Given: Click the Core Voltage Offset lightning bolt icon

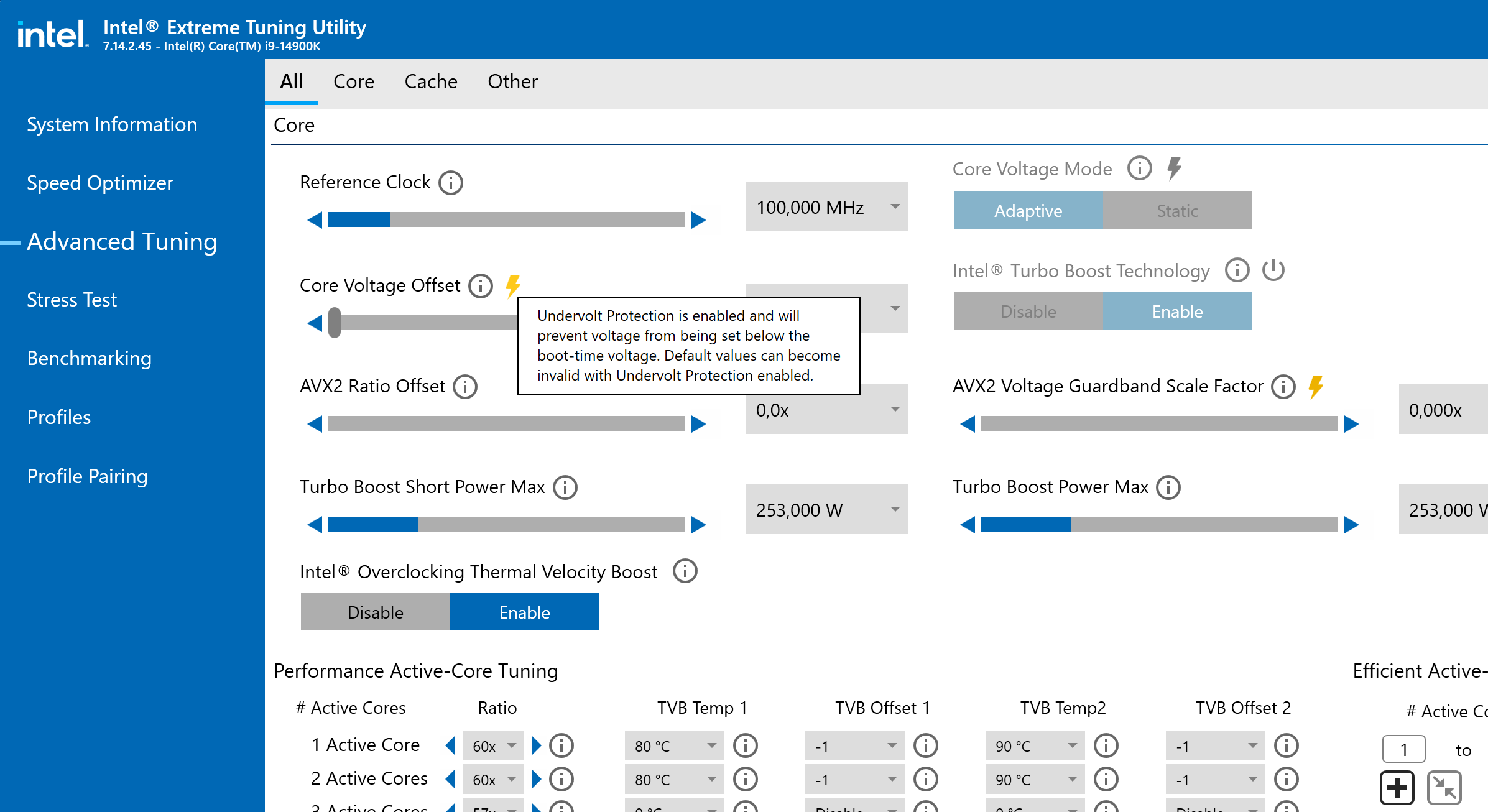Looking at the screenshot, I should click(513, 286).
